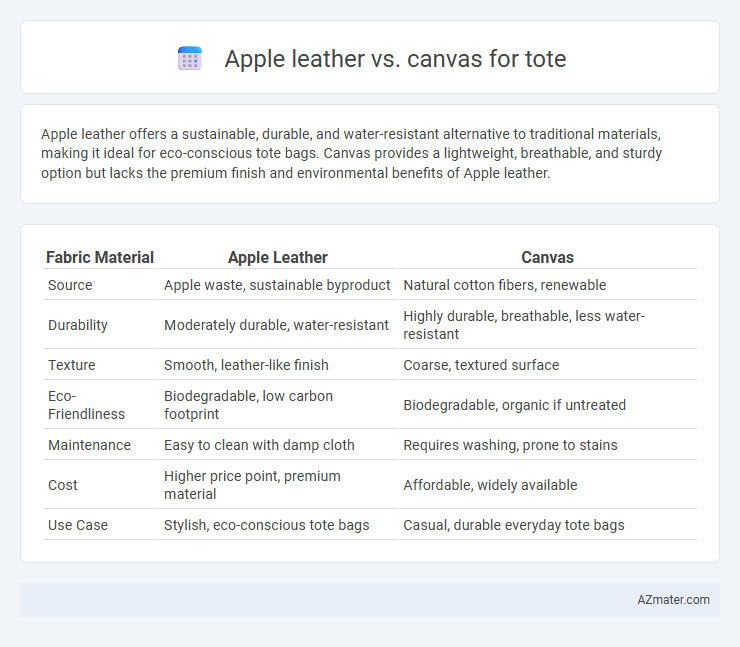The width and height of the screenshot is (740, 647).
Task: Click the calendar grid icon beside the title
Action: 190,59
